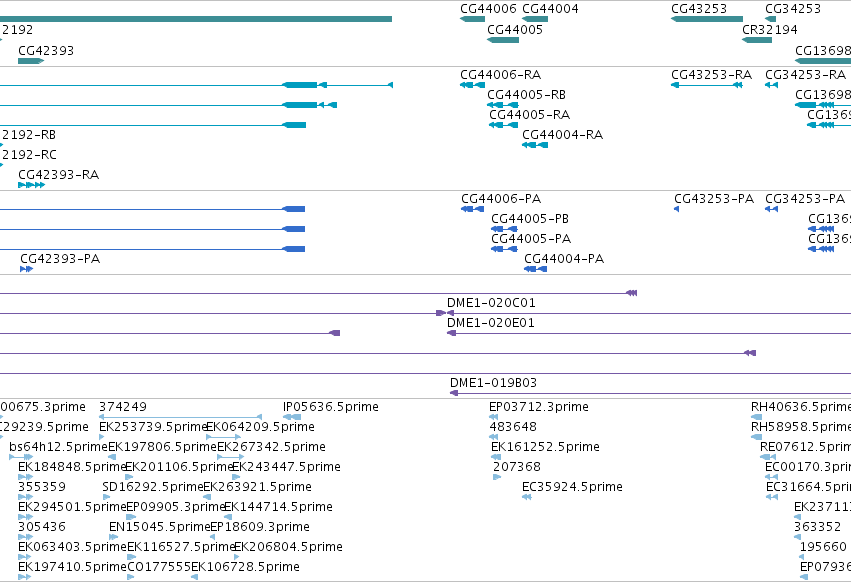Select EST EK243447.5prime
The image size is (851, 582).
click(286, 467)
